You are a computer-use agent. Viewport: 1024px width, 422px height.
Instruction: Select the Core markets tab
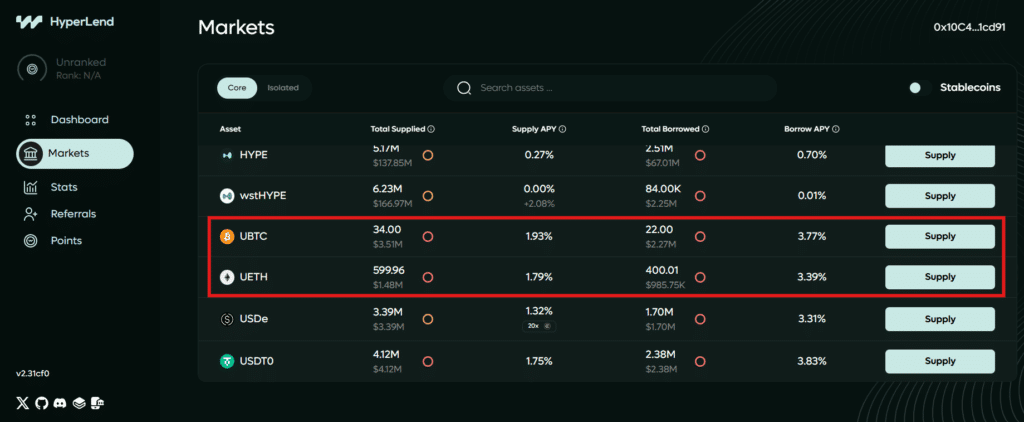tap(237, 88)
